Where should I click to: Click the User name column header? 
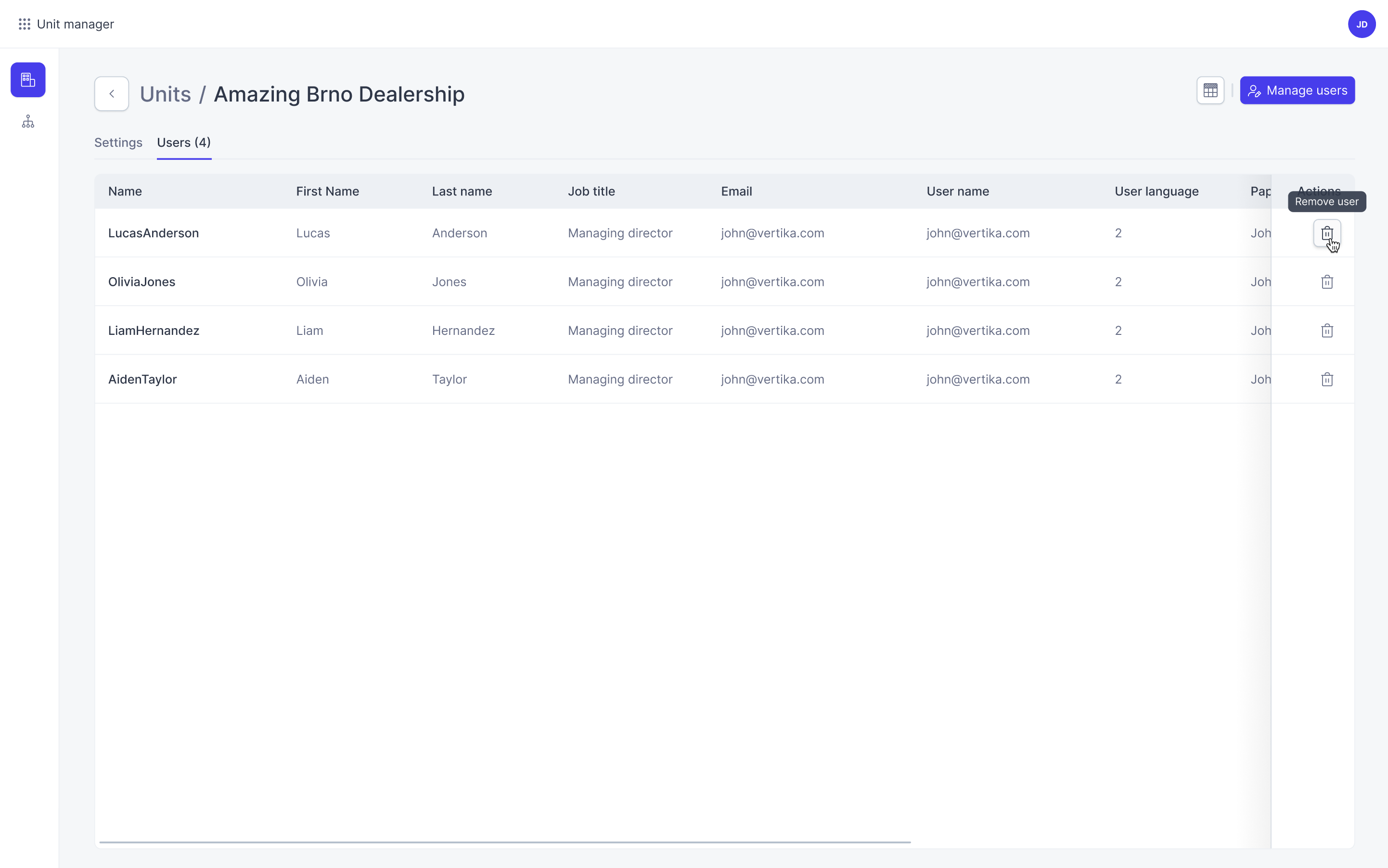pyautogui.click(x=958, y=191)
